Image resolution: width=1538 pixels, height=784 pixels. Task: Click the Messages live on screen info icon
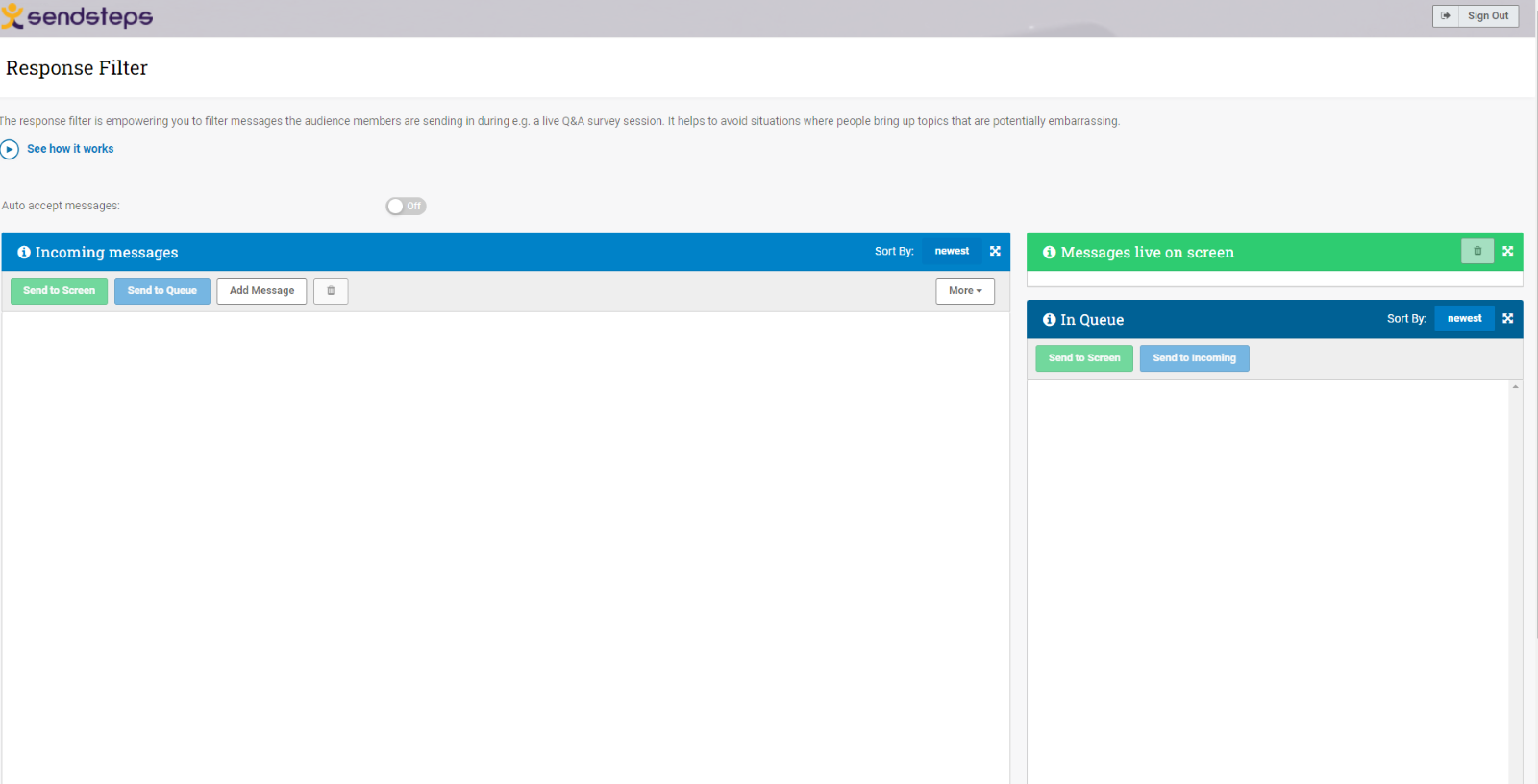[1050, 253]
